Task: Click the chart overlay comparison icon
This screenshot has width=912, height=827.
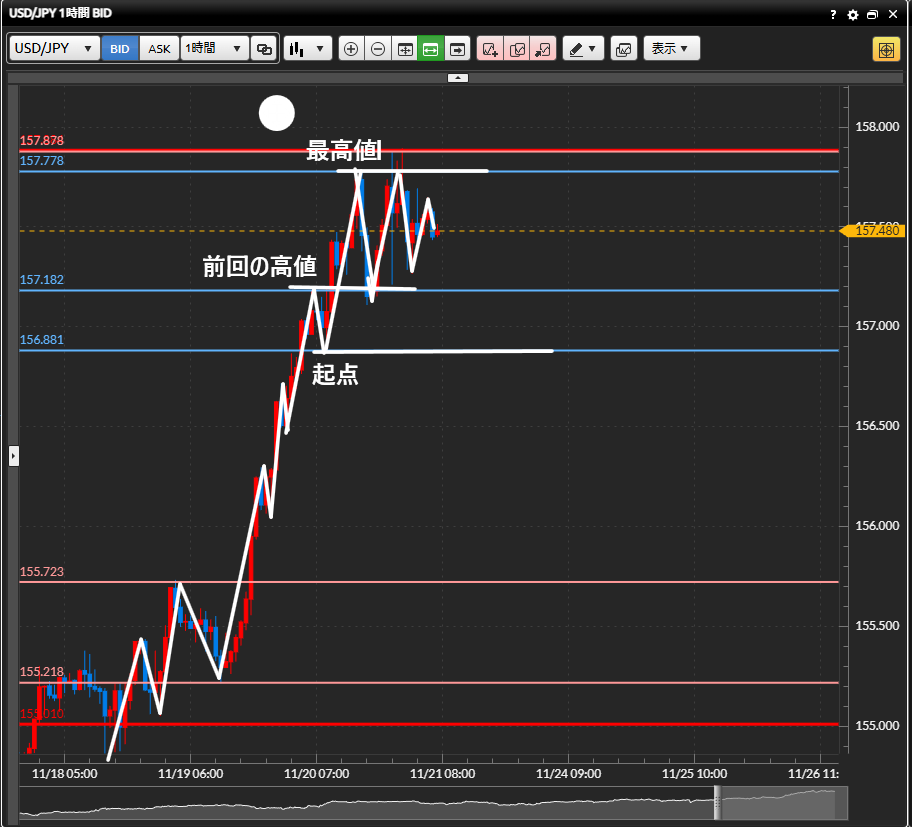Action: click(623, 48)
